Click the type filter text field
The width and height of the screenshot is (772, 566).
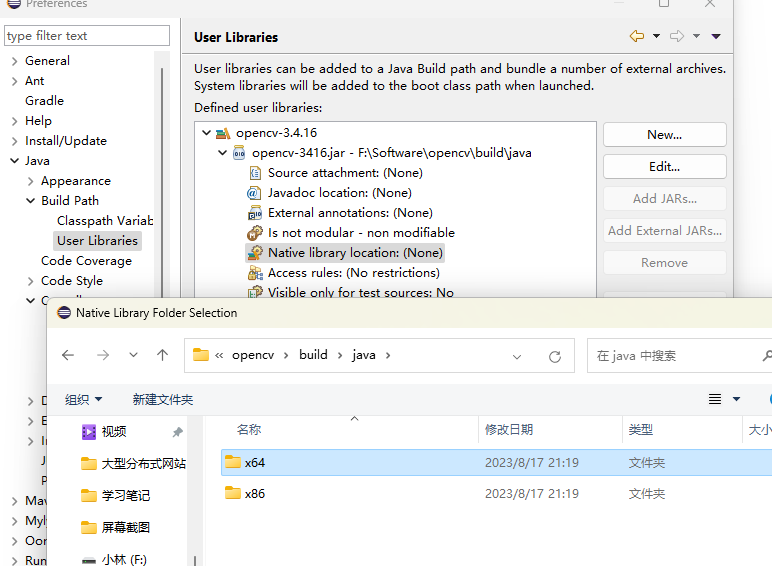coord(87,36)
